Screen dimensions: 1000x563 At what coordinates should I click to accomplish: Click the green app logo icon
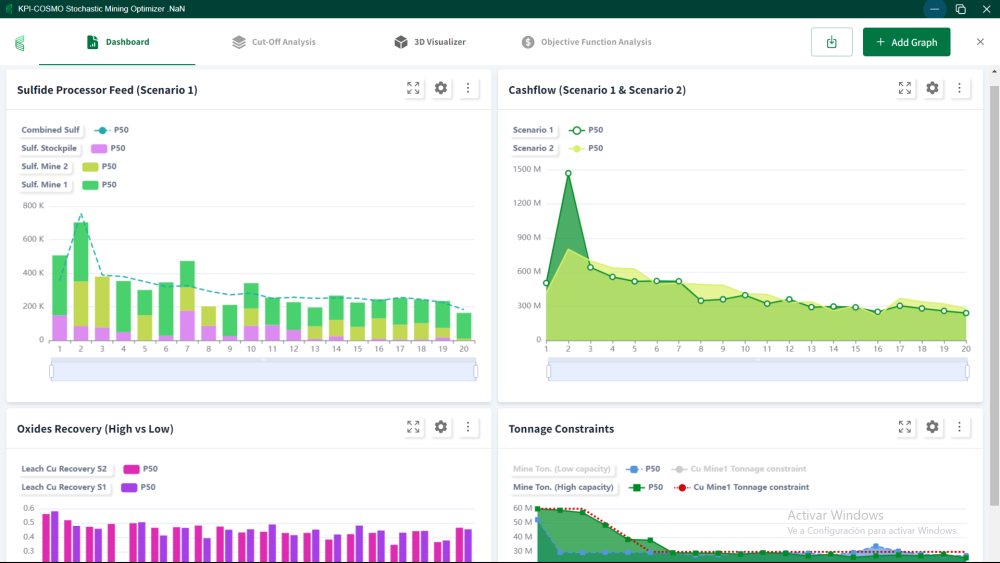click(x=20, y=43)
